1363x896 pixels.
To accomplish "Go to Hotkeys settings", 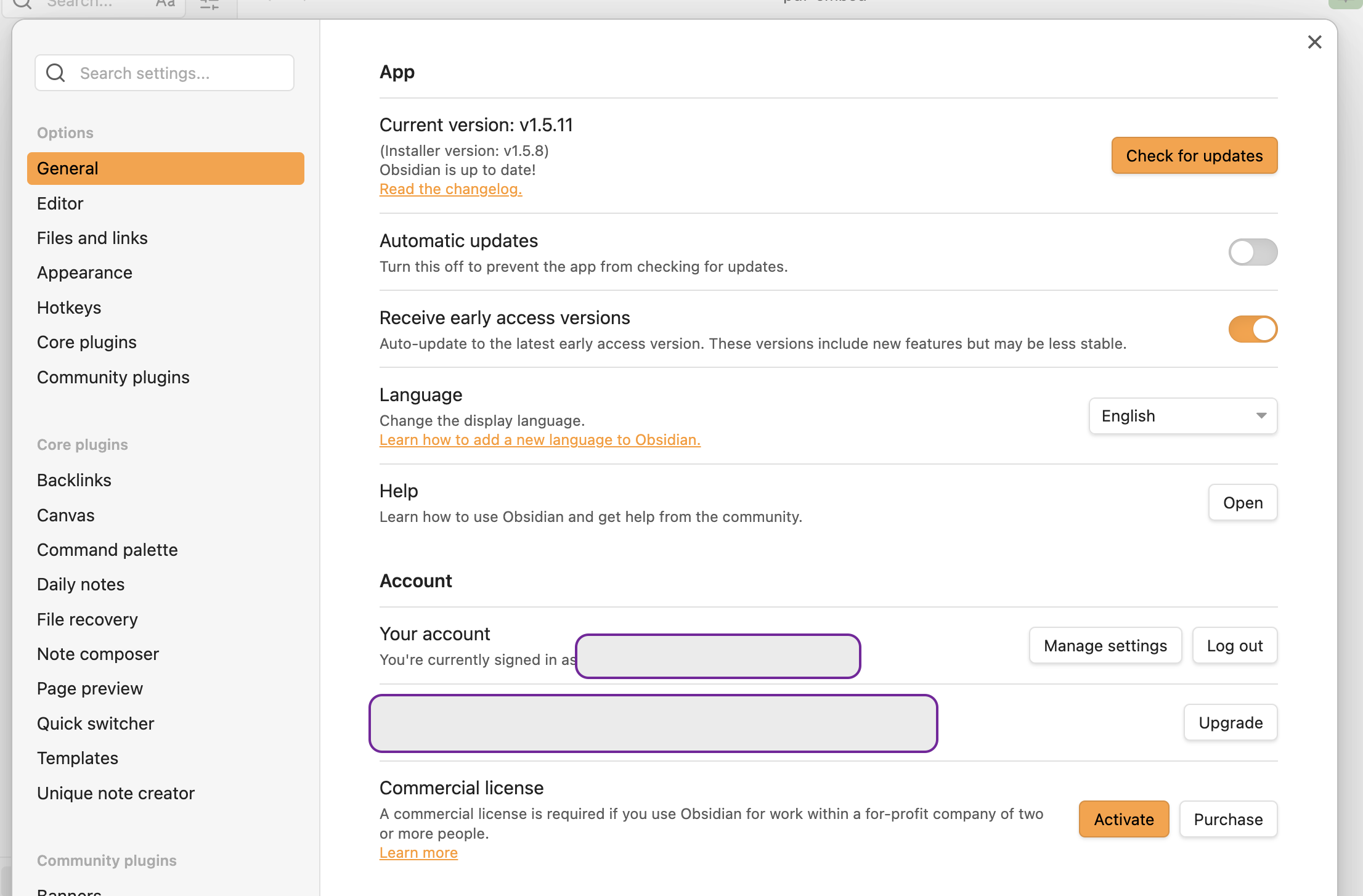I will pos(68,307).
